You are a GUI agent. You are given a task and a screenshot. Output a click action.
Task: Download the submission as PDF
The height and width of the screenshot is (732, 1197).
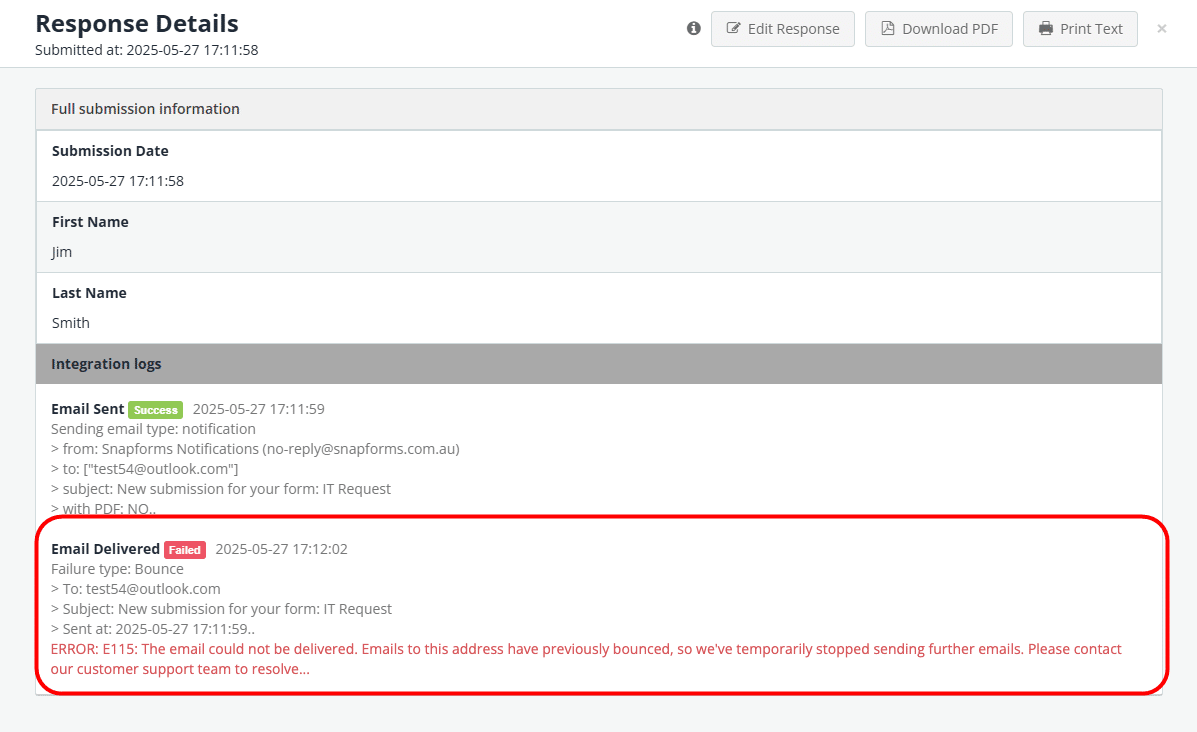(938, 29)
